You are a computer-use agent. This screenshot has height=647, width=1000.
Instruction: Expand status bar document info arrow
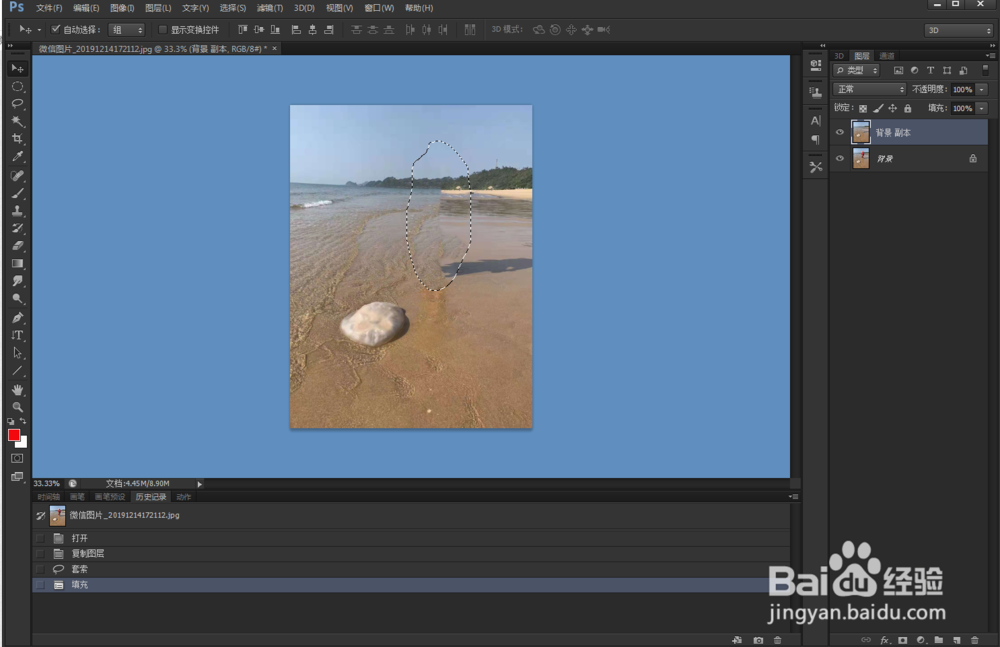200,484
